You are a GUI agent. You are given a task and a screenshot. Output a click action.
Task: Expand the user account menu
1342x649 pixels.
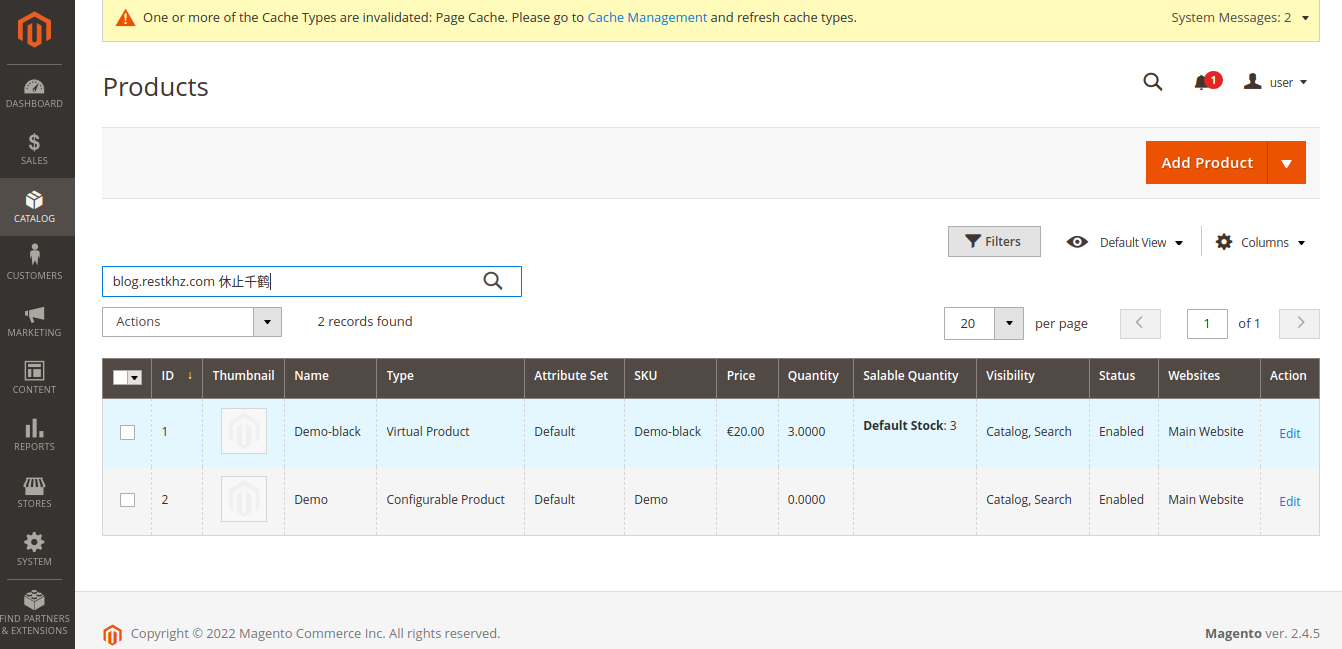[x=1276, y=82]
